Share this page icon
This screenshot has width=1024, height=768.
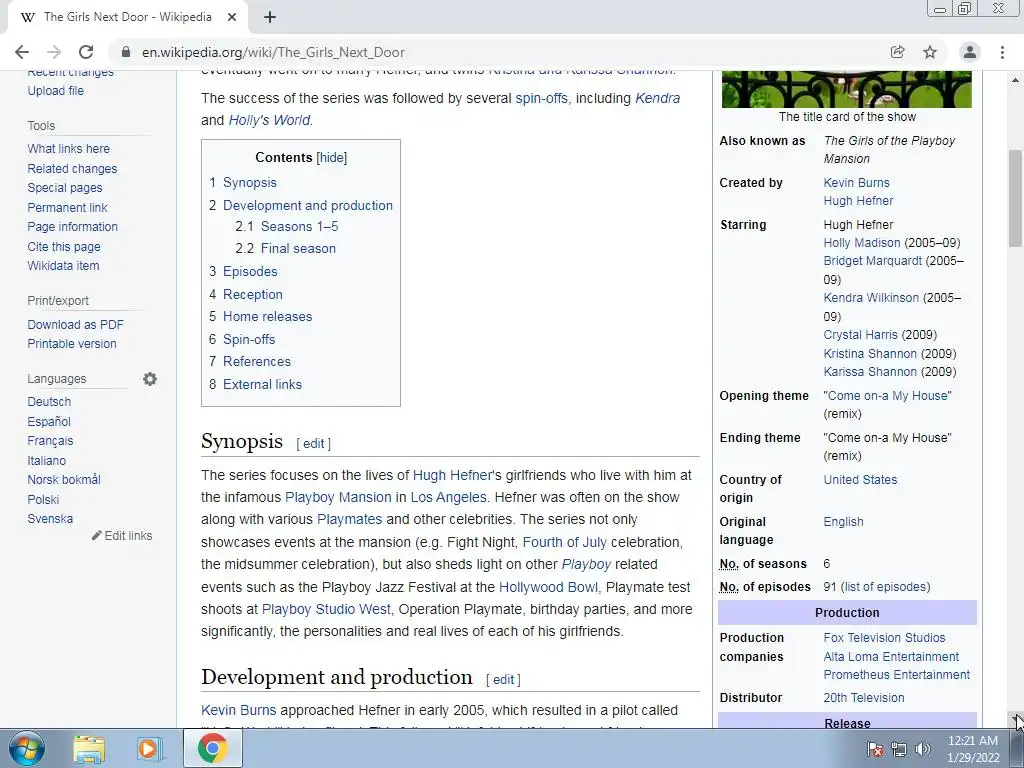click(x=897, y=52)
